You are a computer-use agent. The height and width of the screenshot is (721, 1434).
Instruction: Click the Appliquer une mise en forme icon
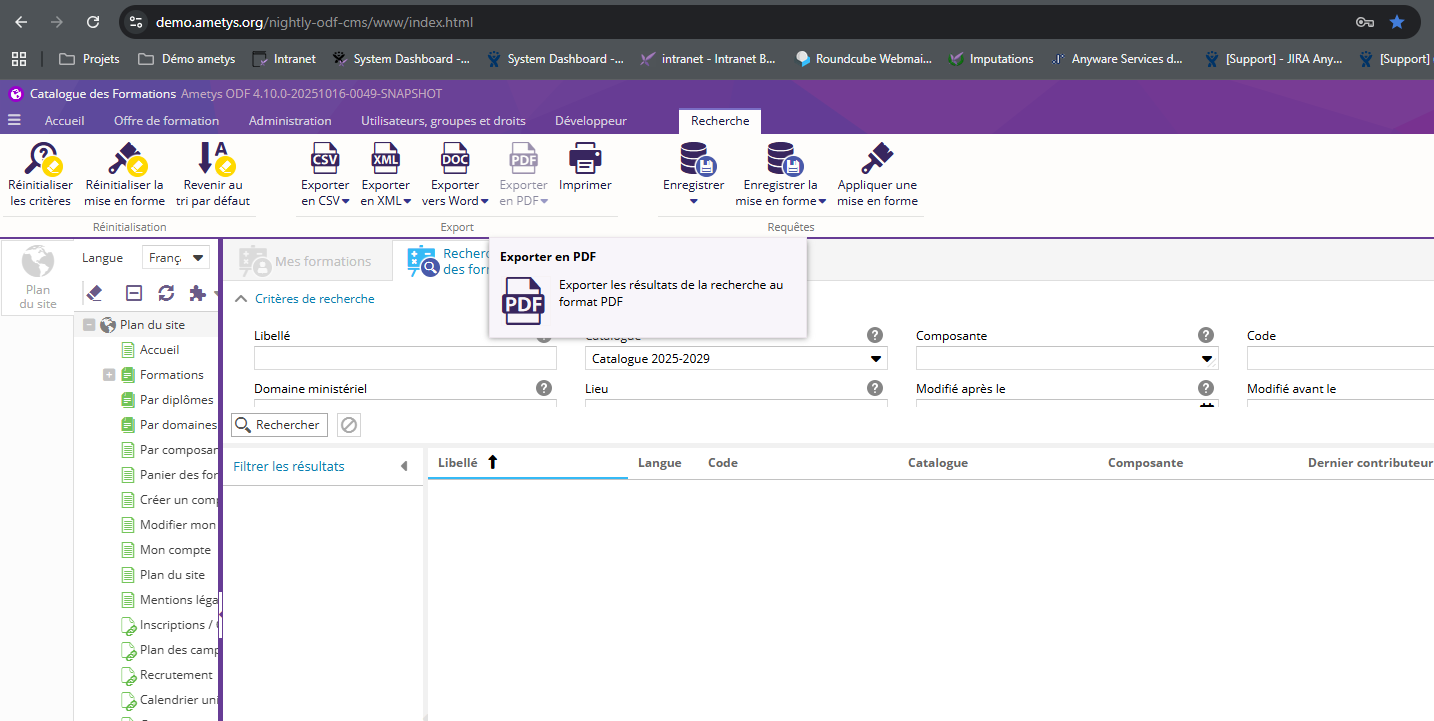click(x=877, y=160)
